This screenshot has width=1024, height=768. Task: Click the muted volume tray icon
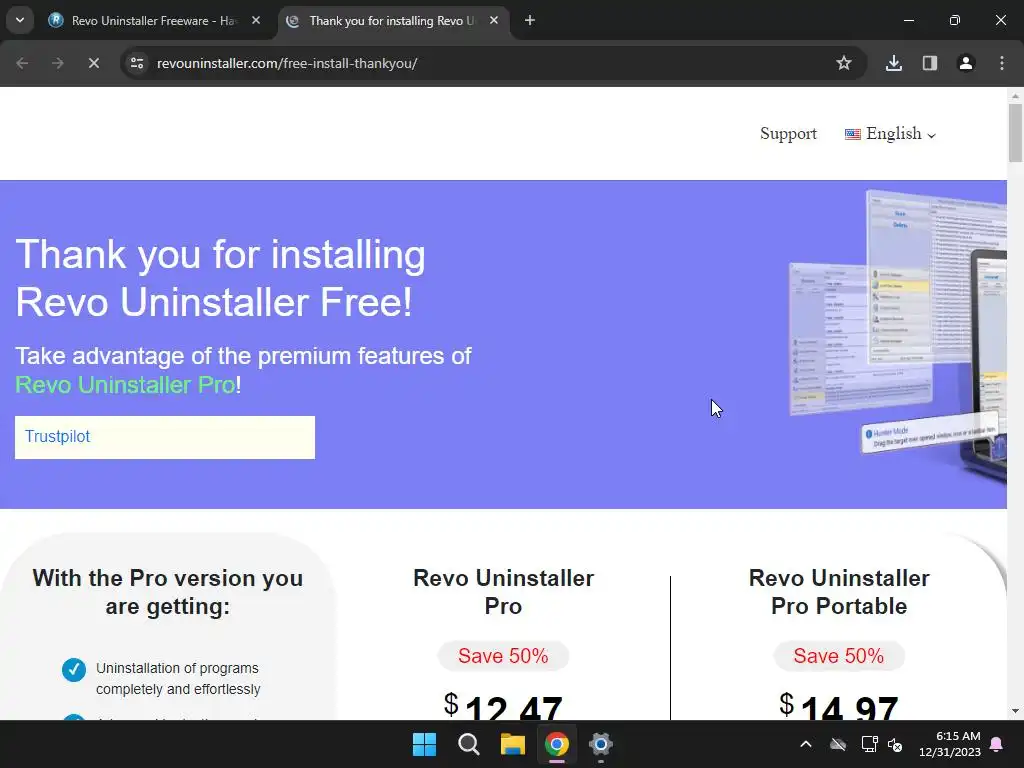[895, 744]
